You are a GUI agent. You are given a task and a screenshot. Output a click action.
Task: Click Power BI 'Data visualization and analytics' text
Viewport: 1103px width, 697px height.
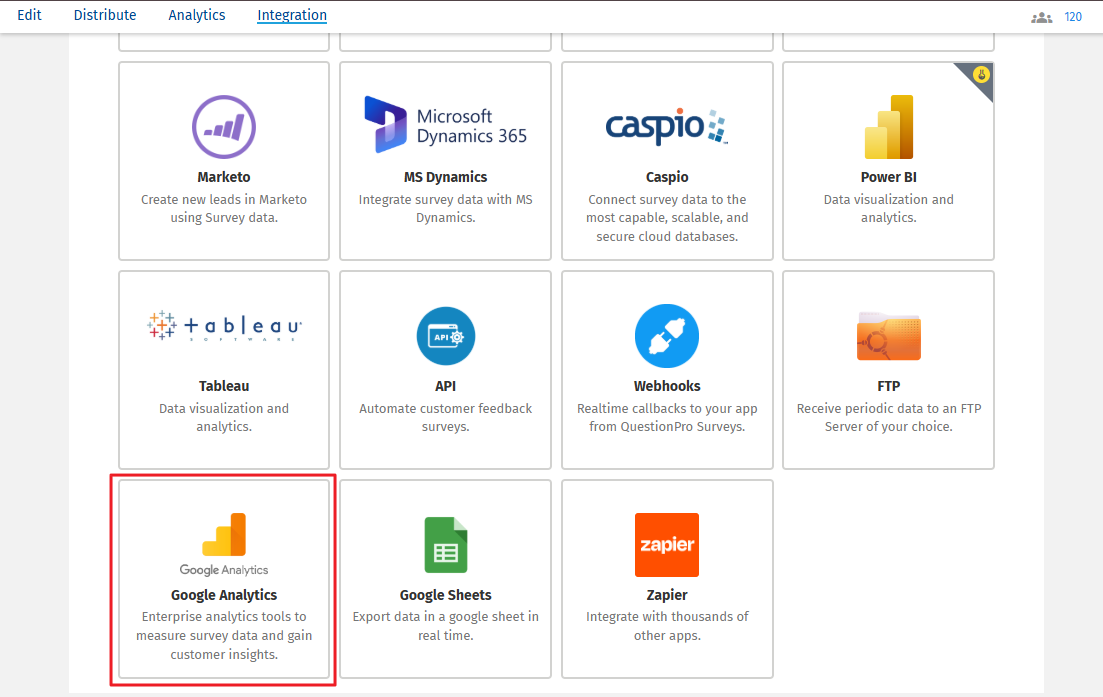pyautogui.click(x=888, y=208)
